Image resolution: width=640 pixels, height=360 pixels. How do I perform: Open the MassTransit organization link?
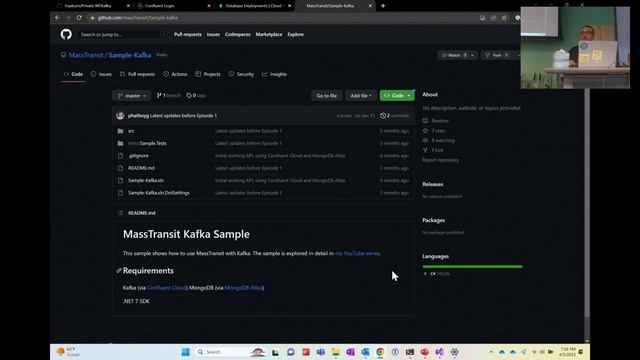pos(86,55)
